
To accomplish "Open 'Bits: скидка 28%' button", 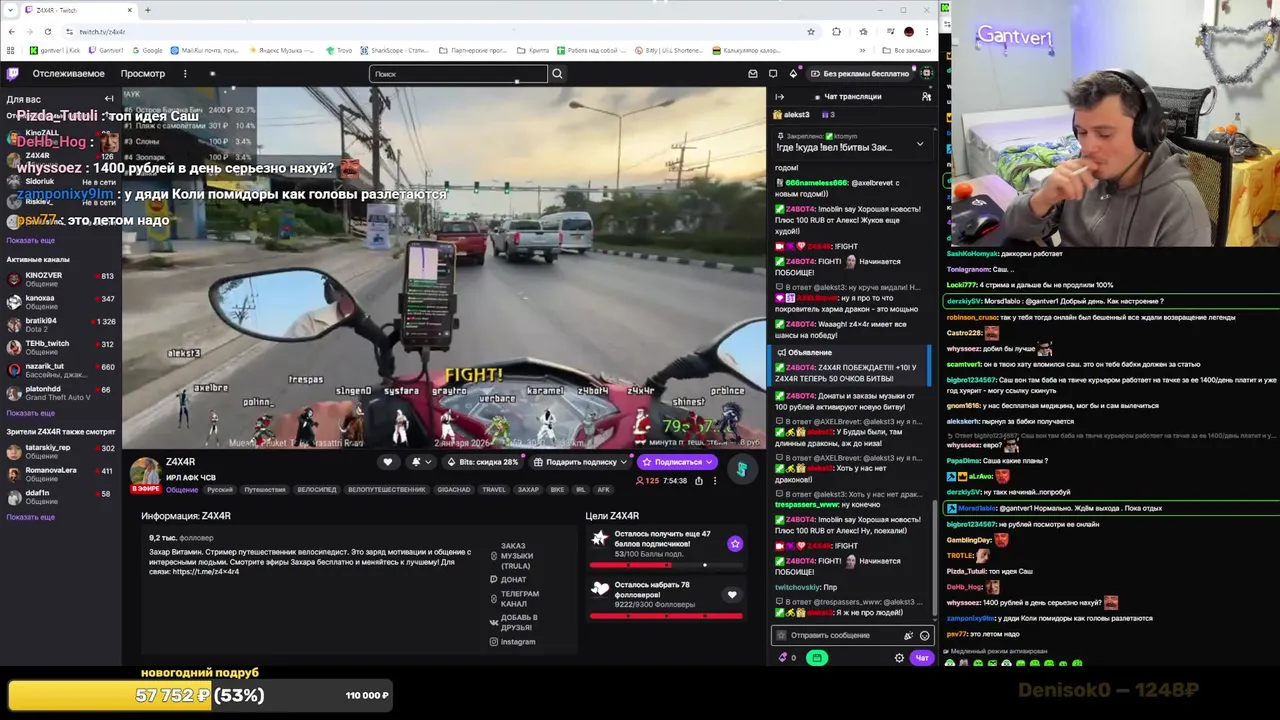I will click(482, 462).
